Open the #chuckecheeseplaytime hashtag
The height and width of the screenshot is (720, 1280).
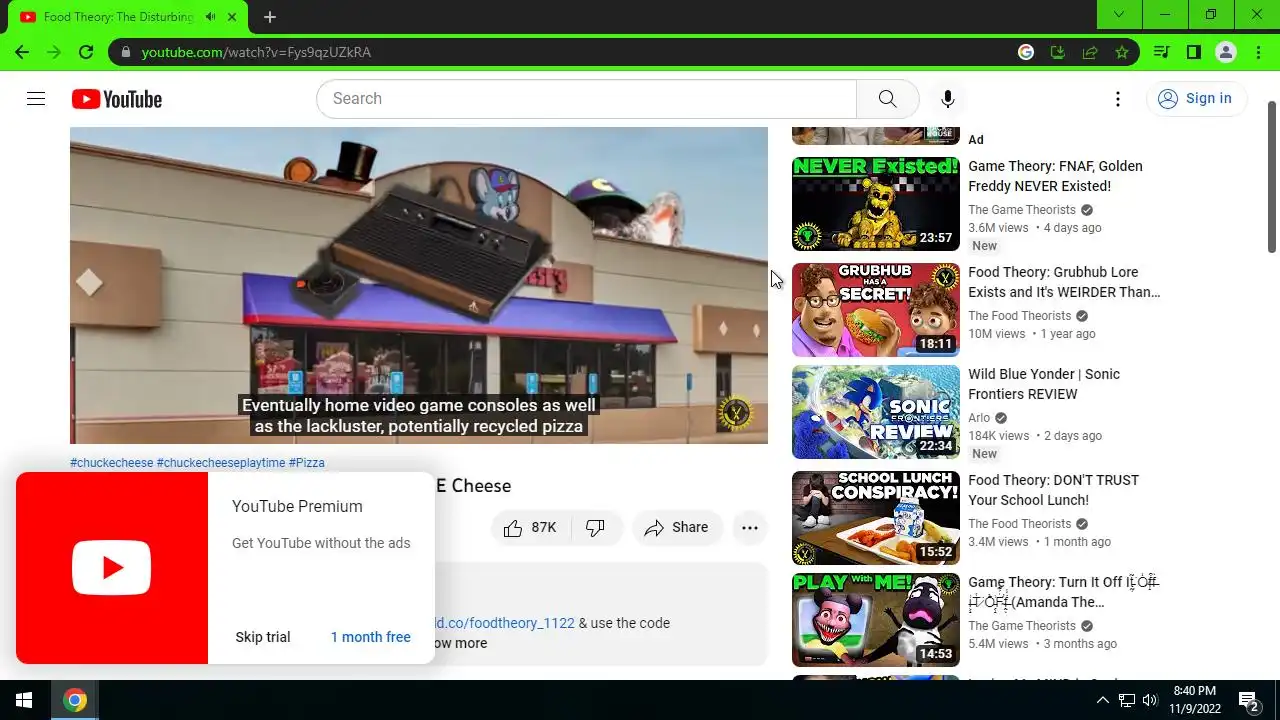coord(221,463)
